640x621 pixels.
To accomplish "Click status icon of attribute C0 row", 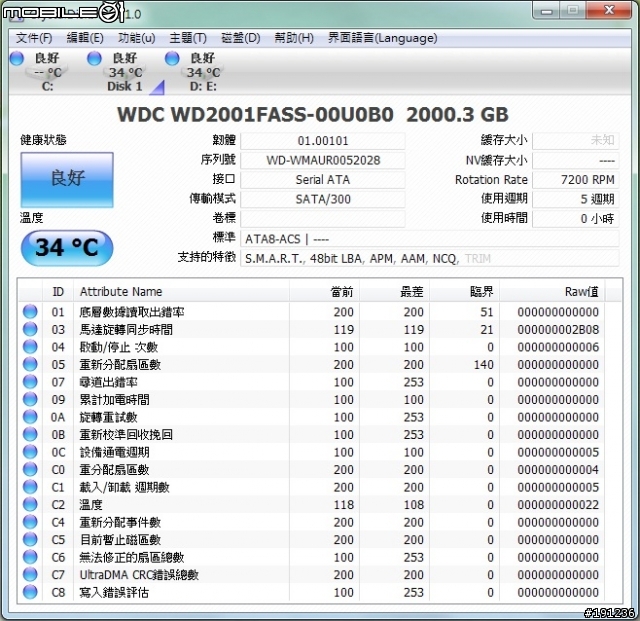I will [x=30, y=470].
